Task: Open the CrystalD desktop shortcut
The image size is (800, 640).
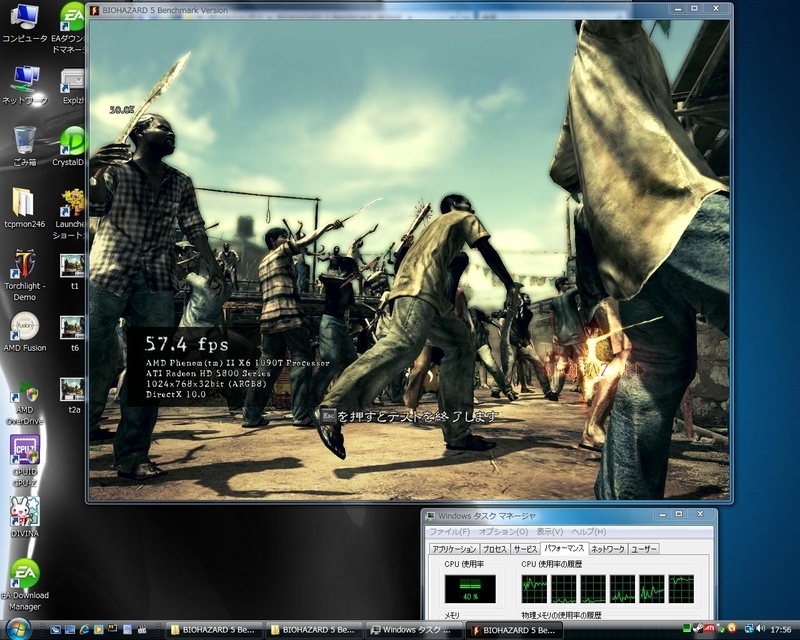Action: click(70, 147)
